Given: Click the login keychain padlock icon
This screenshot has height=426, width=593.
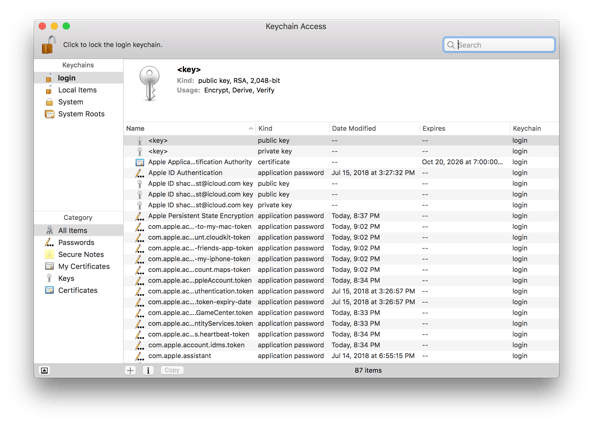Looking at the screenshot, I should 49,78.
